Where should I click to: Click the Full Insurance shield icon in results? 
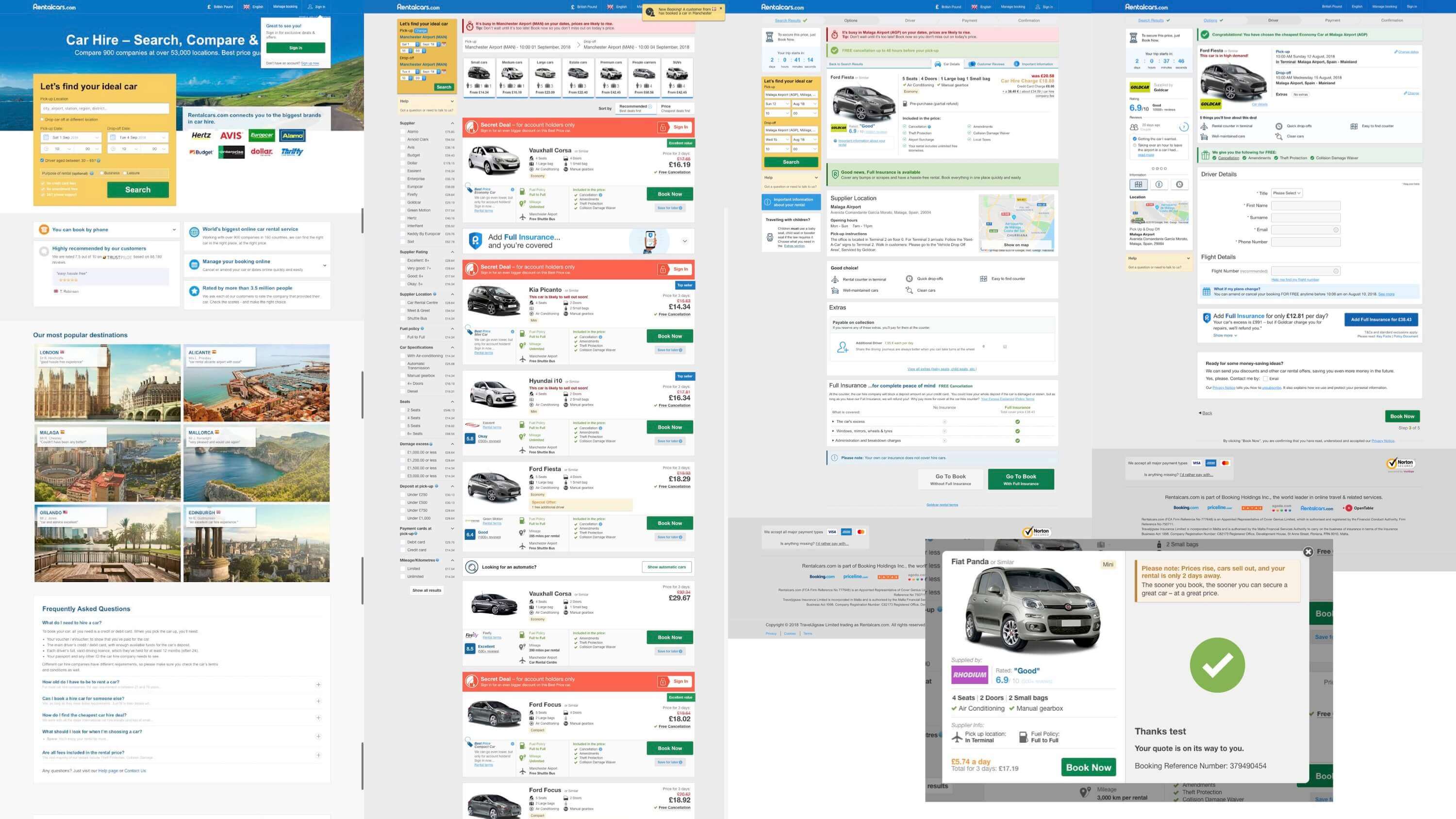point(475,241)
